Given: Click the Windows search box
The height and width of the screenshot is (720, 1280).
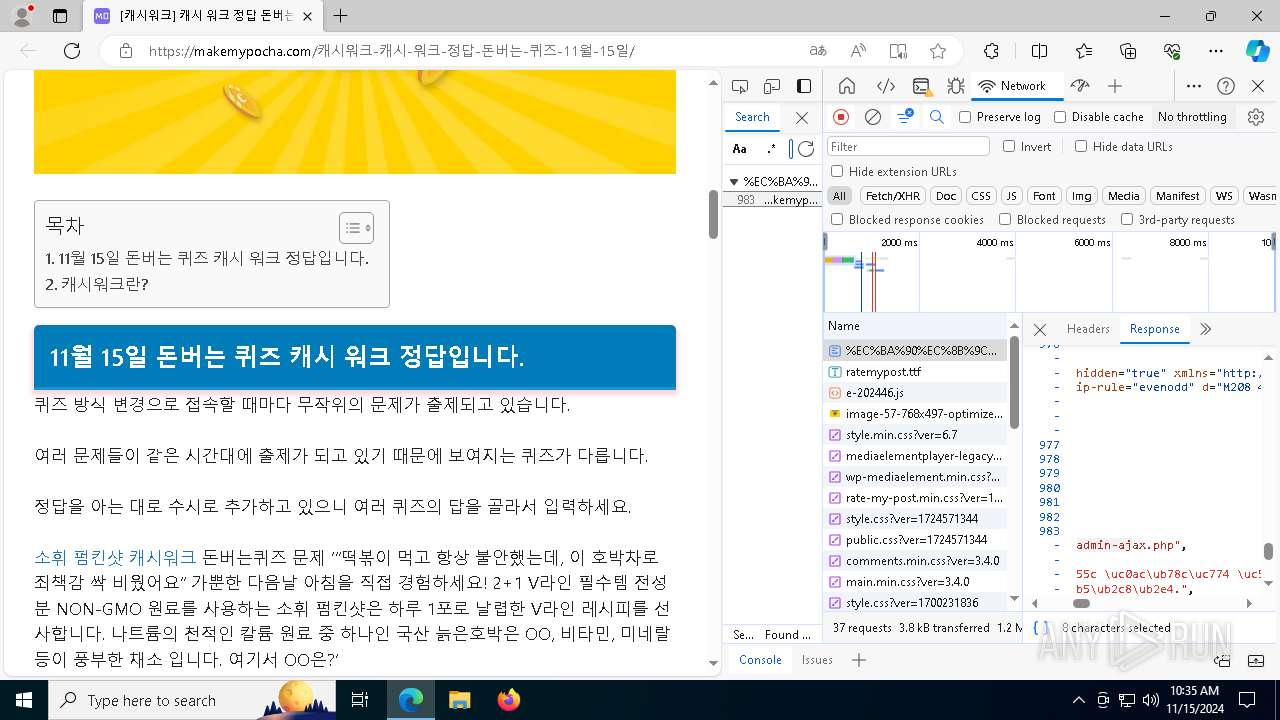Looking at the screenshot, I should point(192,700).
